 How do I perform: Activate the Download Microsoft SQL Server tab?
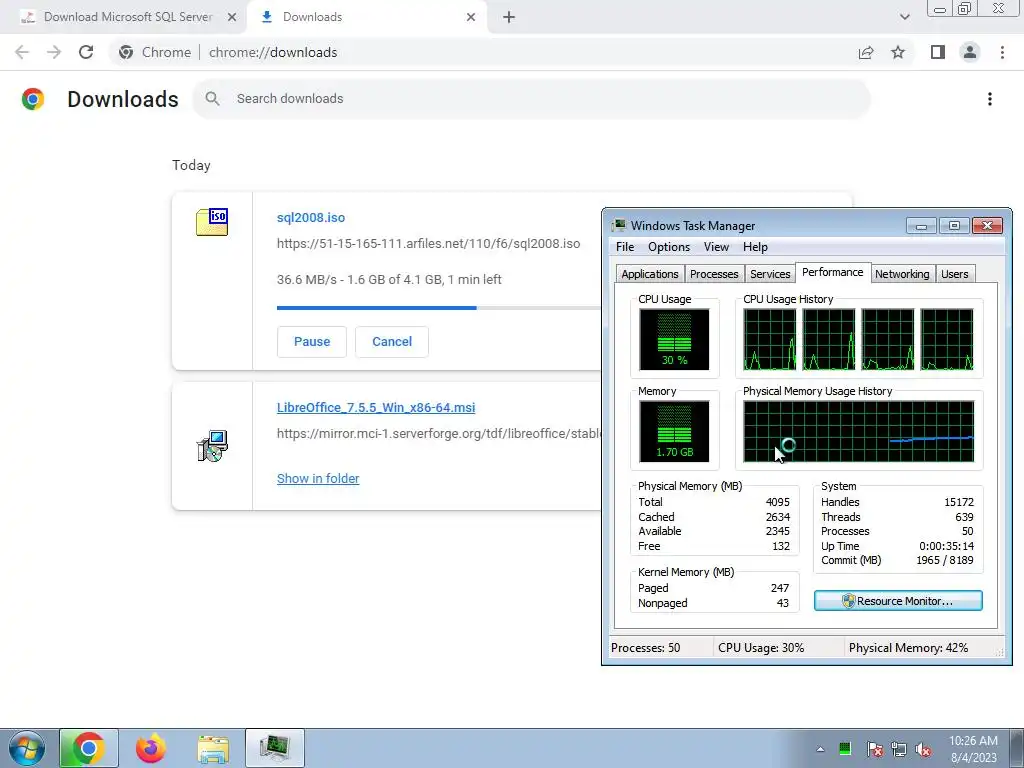coord(127,17)
